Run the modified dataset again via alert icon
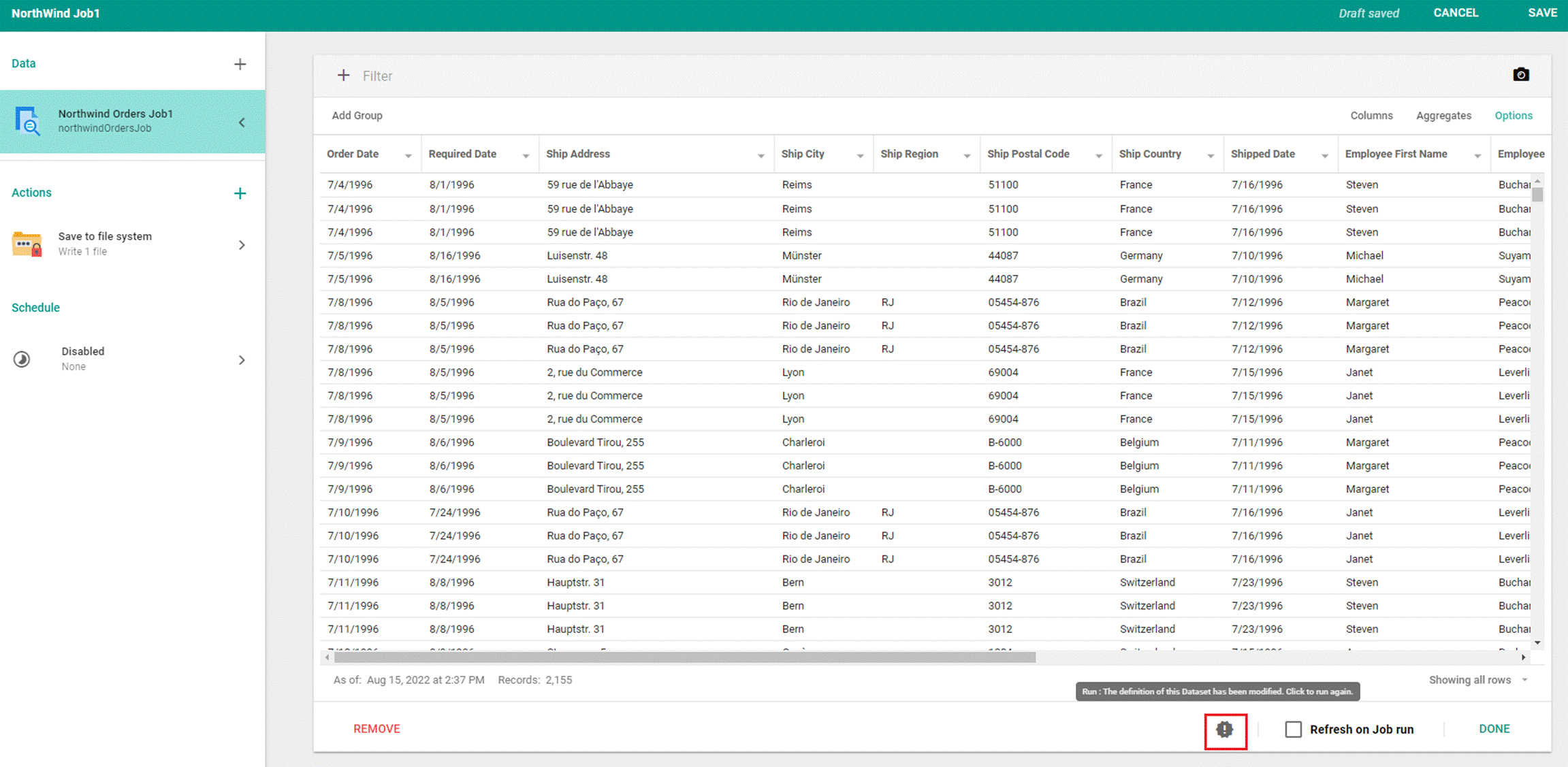1568x767 pixels. [x=1225, y=730]
